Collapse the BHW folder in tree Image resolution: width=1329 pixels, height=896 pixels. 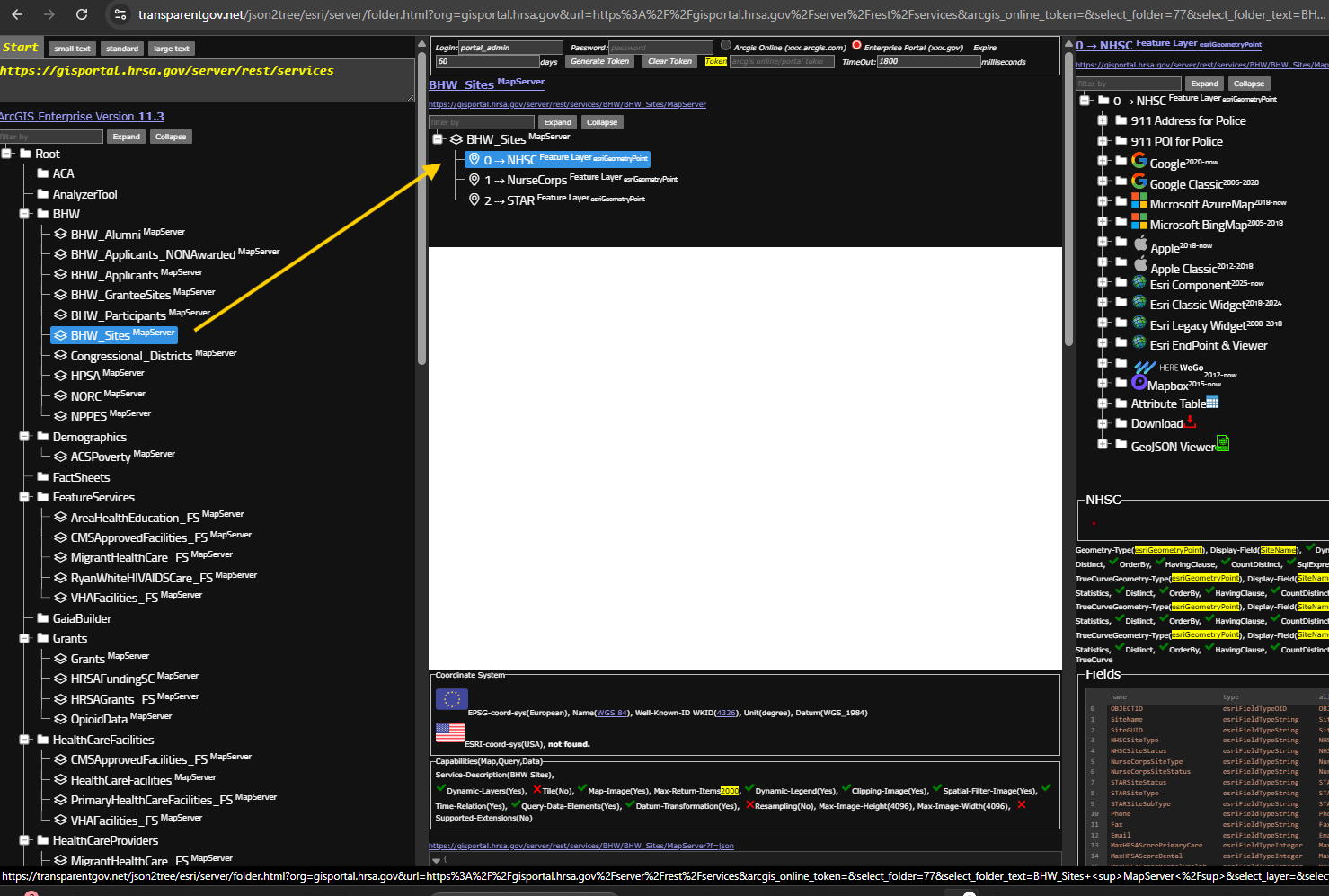tap(24, 214)
